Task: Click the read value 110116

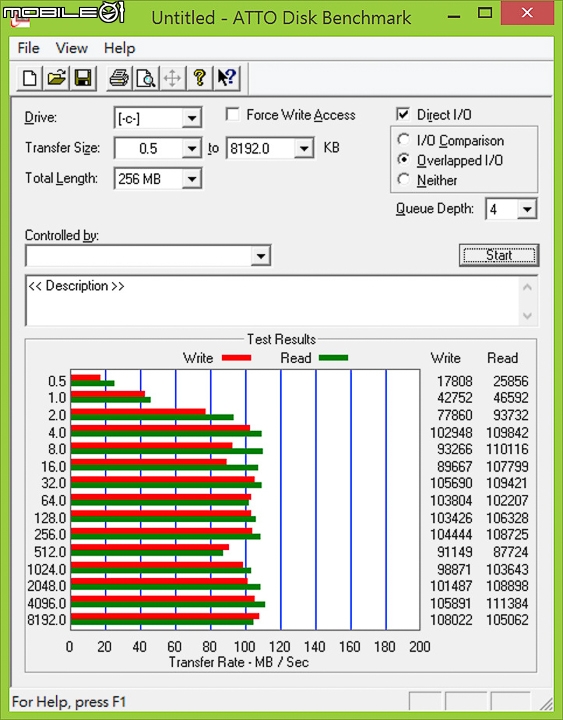Action: tap(507, 449)
